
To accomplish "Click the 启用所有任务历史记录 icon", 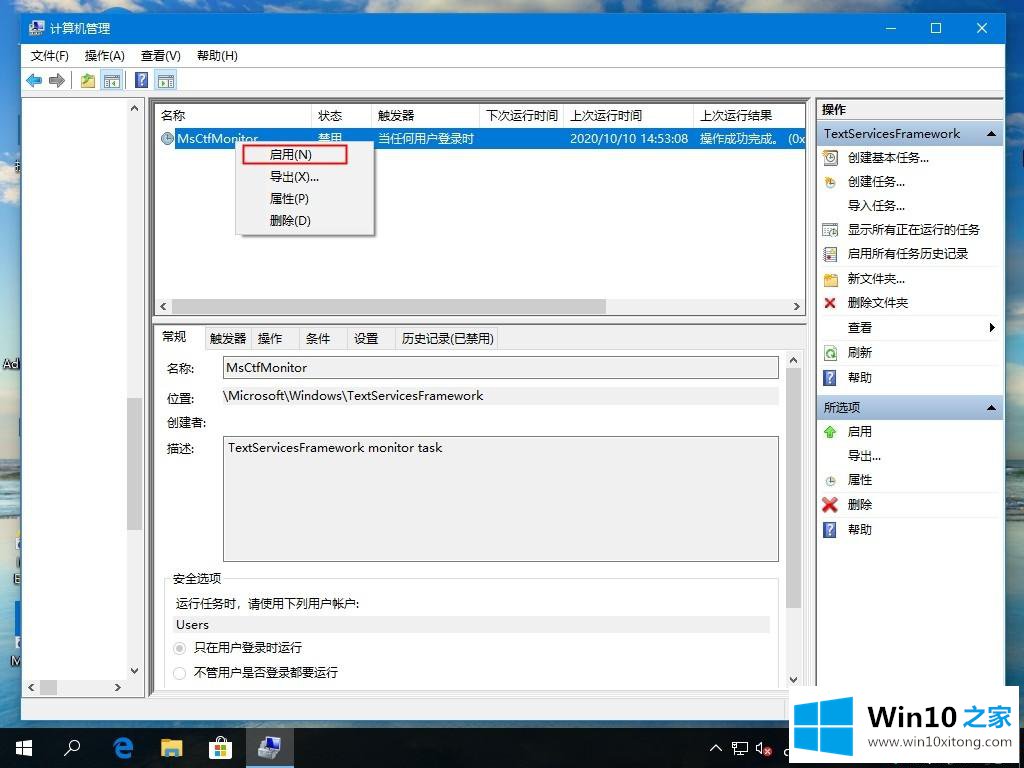I will coord(830,254).
